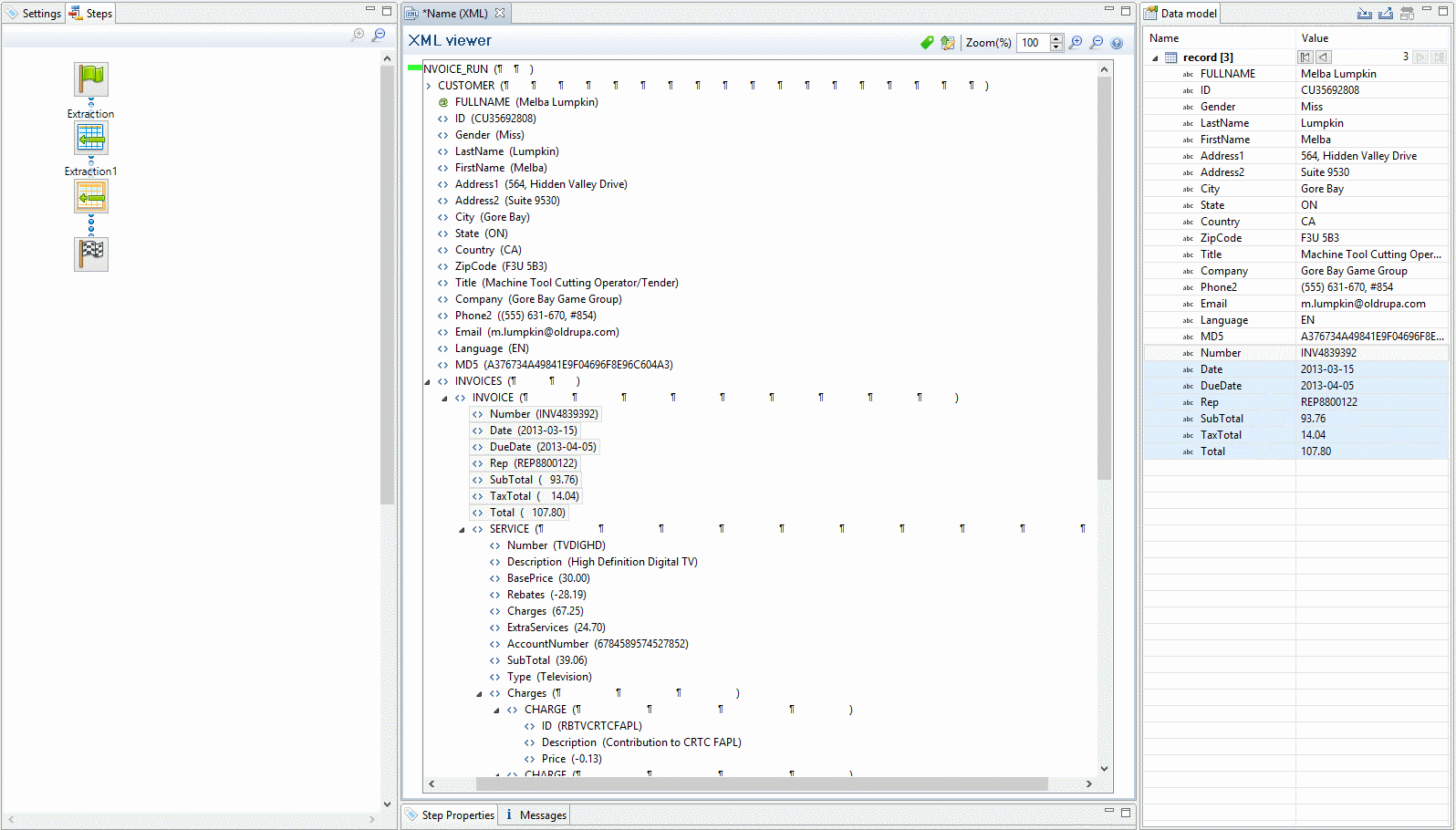
Task: Collapse the record [3] tree node
Action: [x=1155, y=58]
